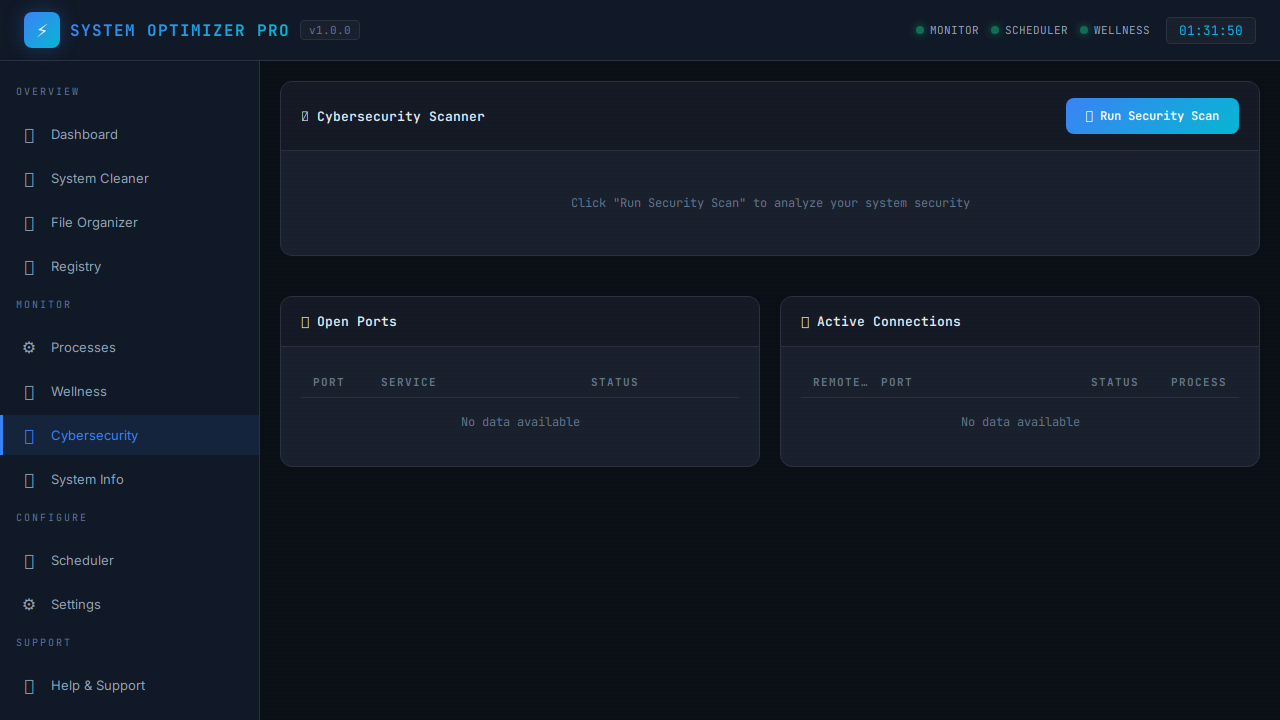Click the Scheduler sidebar icon
This screenshot has height=720, width=1280.
[29, 561]
